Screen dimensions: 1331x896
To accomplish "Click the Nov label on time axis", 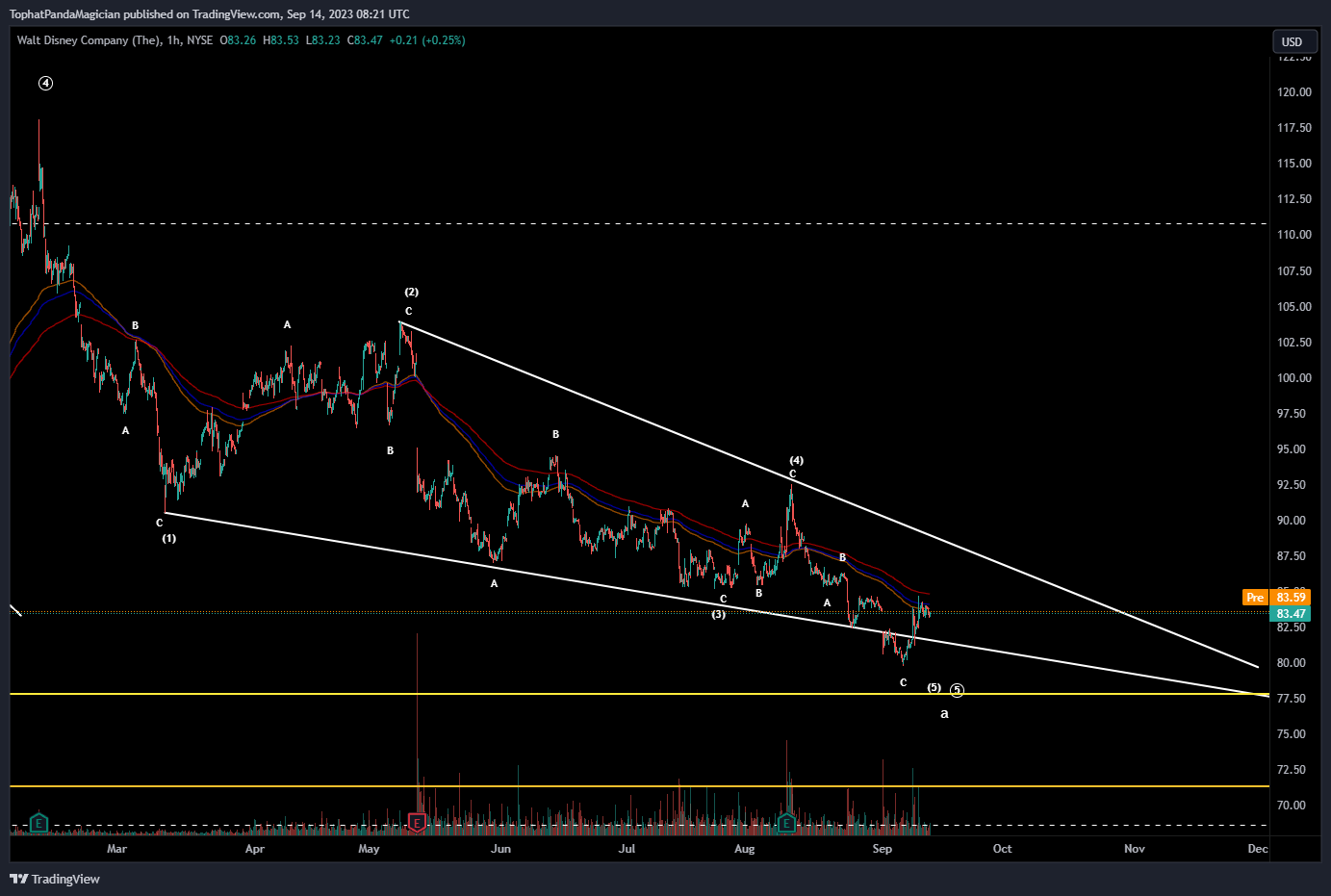I will tap(1135, 849).
